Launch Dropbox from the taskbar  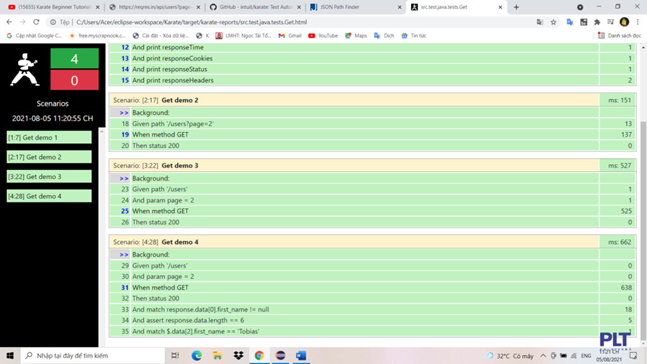238,355
